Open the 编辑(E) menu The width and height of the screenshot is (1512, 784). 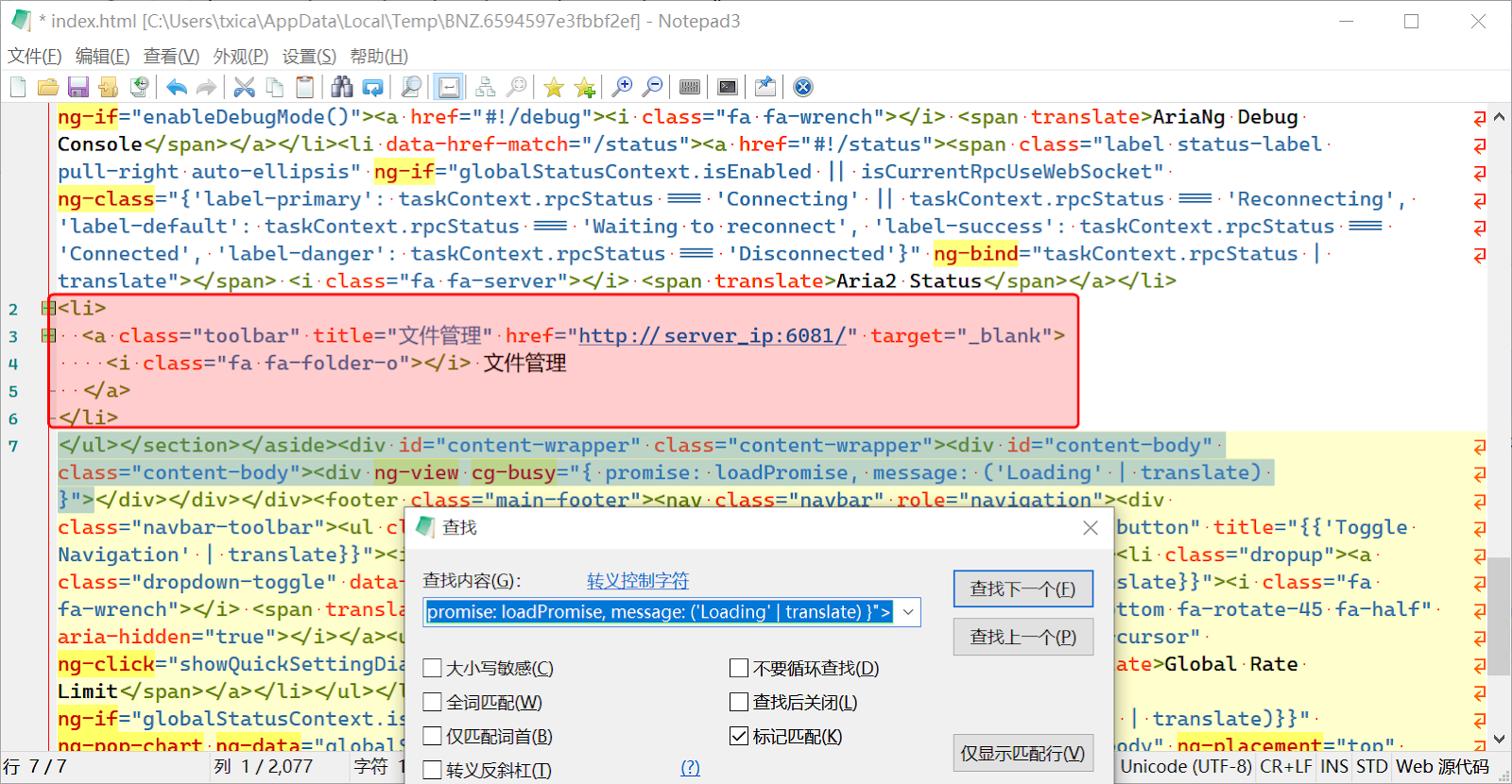tap(103, 57)
